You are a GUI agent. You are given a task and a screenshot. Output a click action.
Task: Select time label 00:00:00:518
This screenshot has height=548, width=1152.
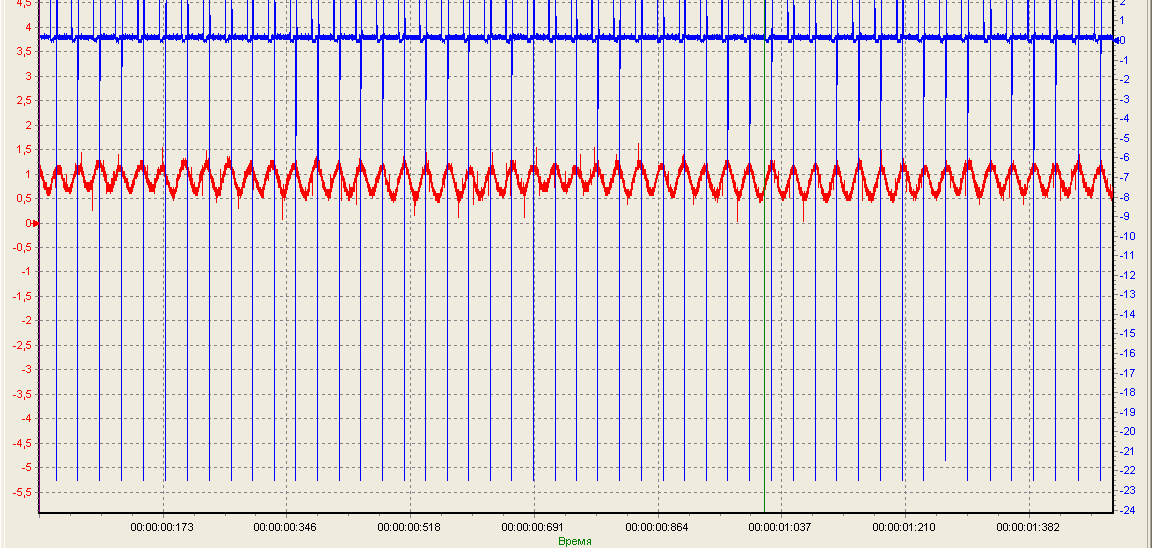pyautogui.click(x=409, y=527)
